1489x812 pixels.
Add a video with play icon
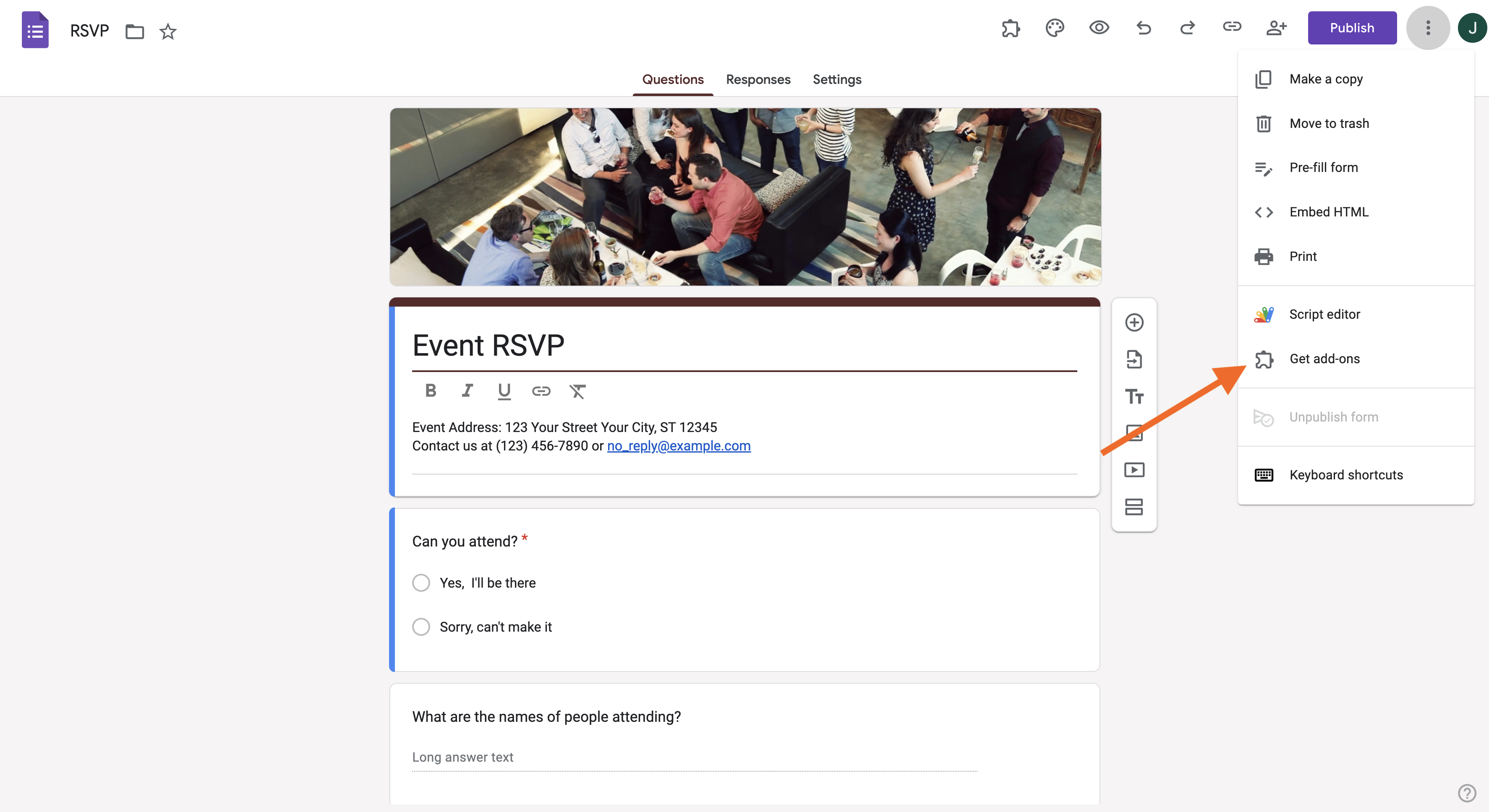1134,470
